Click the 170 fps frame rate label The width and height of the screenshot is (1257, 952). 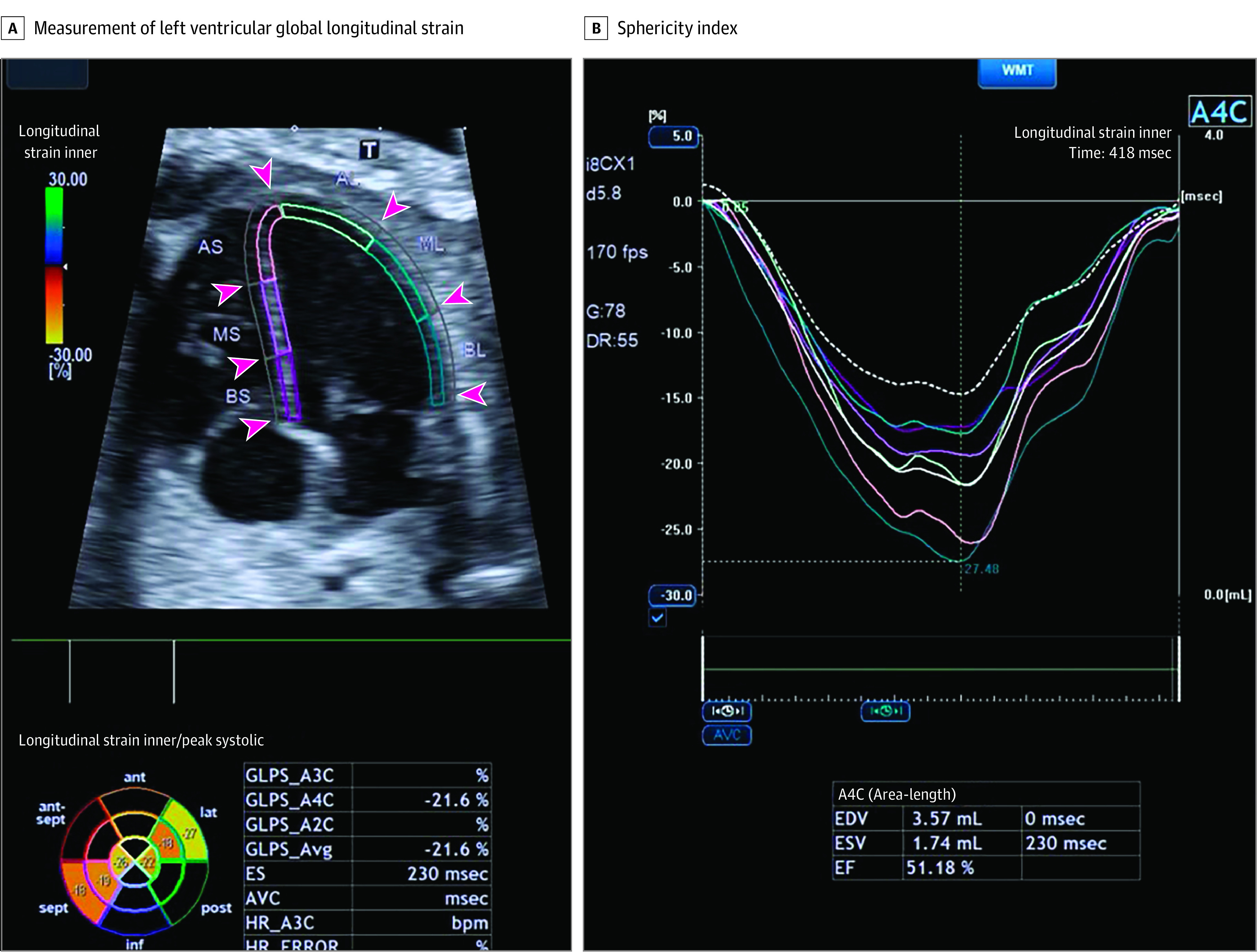coord(617,252)
